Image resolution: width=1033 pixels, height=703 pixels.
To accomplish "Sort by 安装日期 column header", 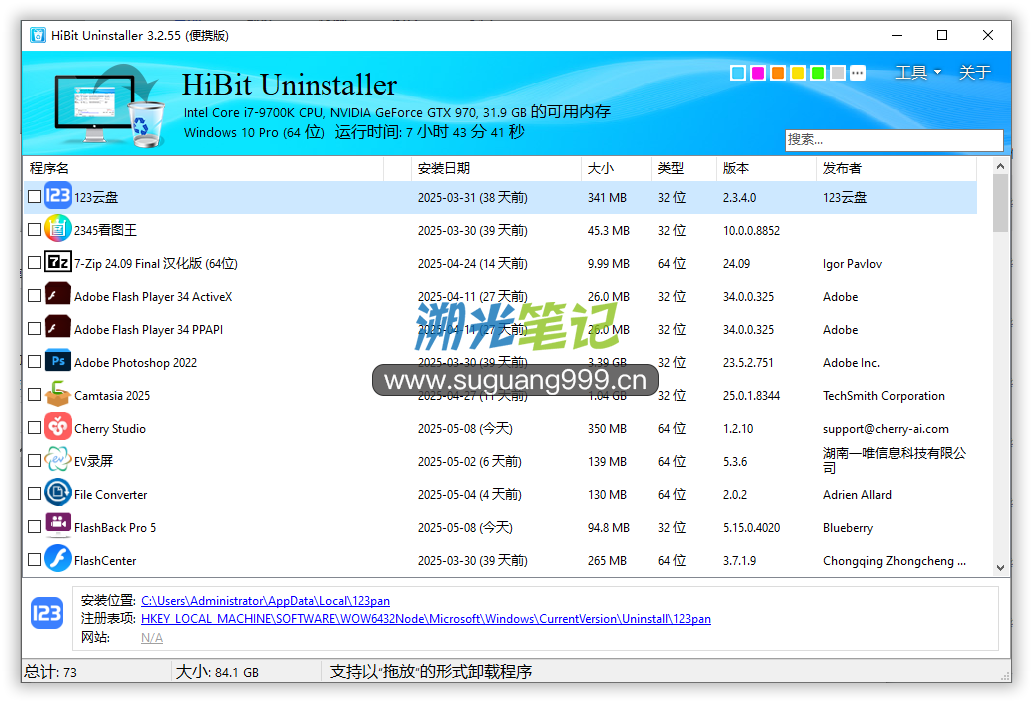I will [x=496, y=169].
